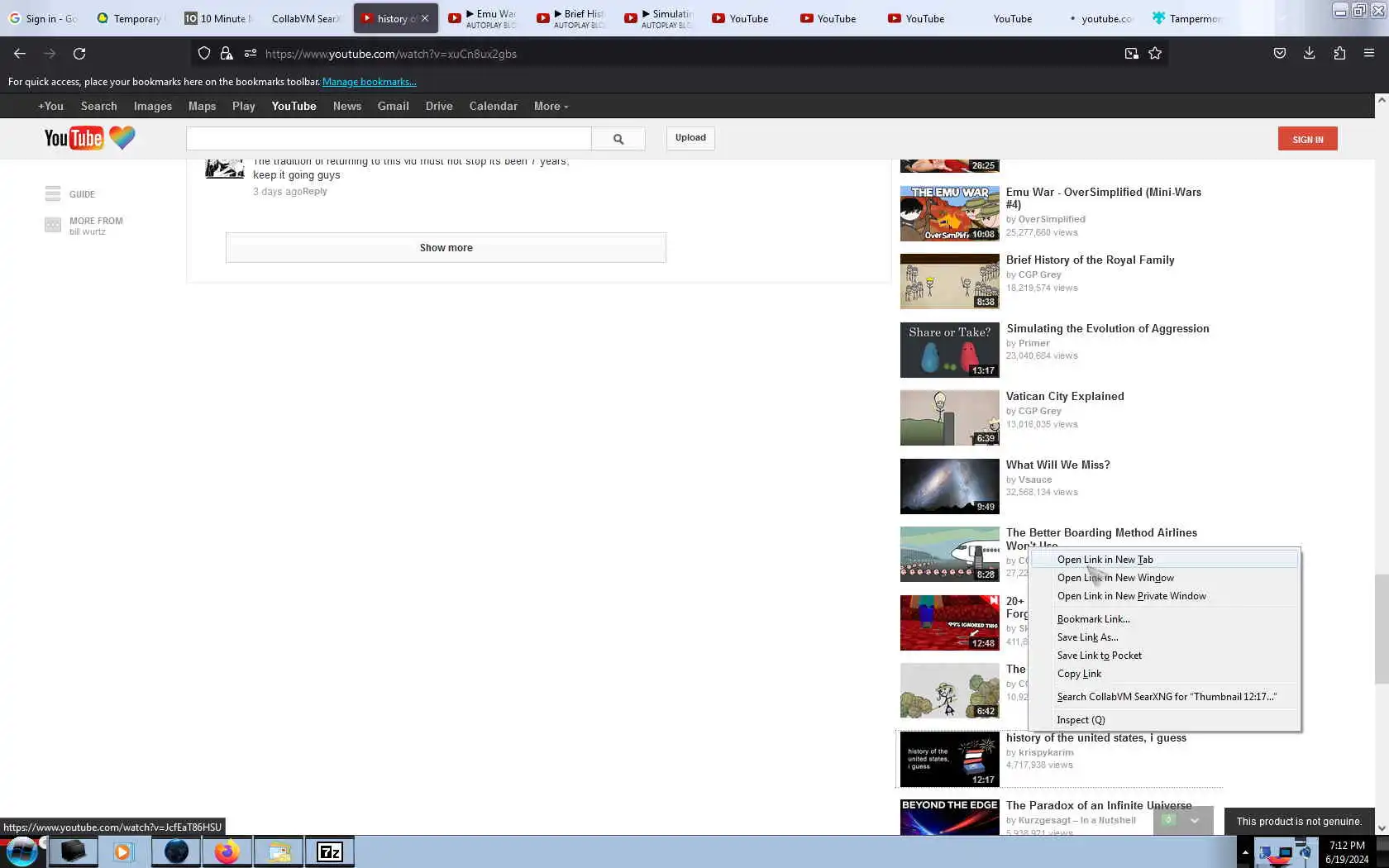
Task: Open Brief History of Royal Family thumbnail
Action: point(949,281)
